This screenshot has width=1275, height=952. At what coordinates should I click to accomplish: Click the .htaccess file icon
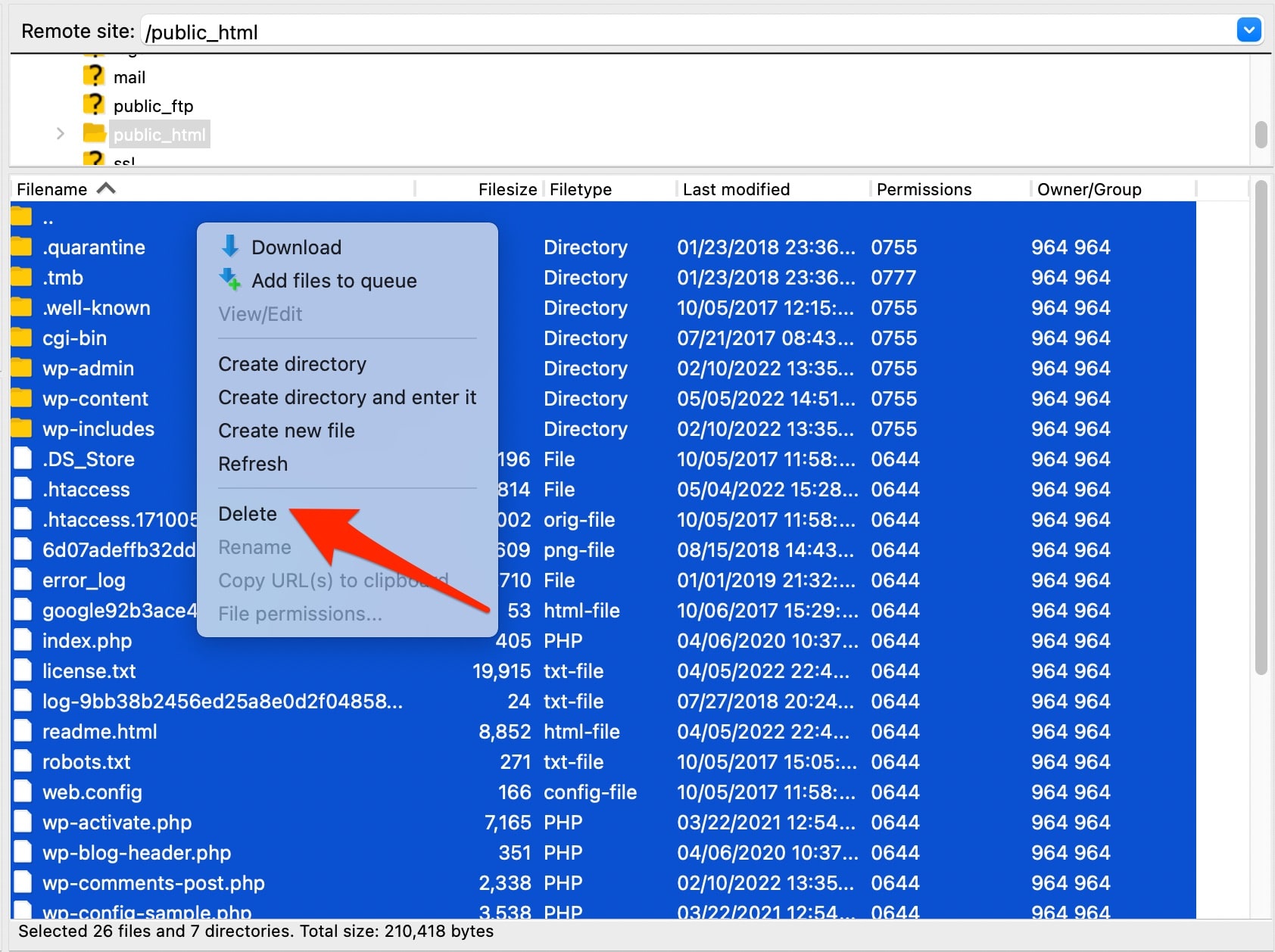(23, 489)
